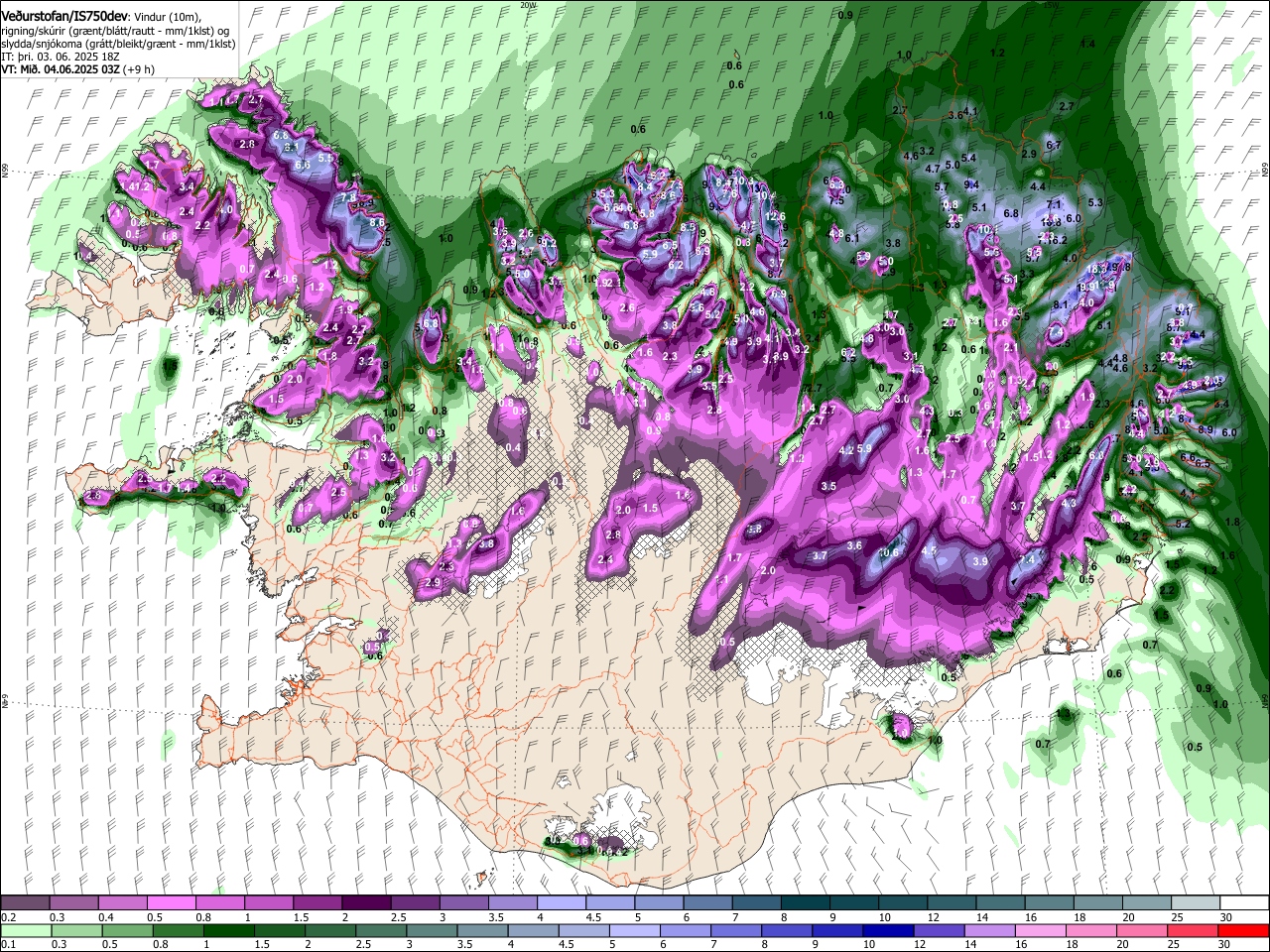Click the '(+9 h)' forecast offset text

click(x=139, y=69)
